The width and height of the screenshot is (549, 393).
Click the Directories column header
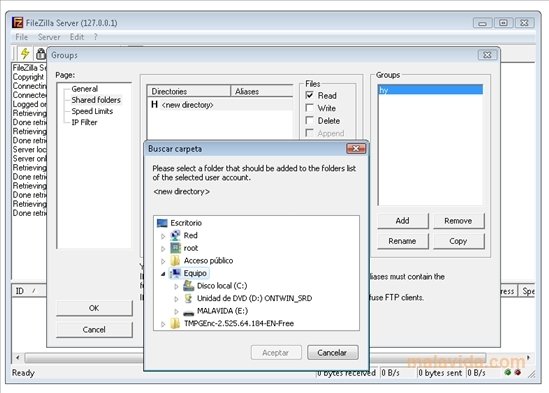tap(188, 91)
